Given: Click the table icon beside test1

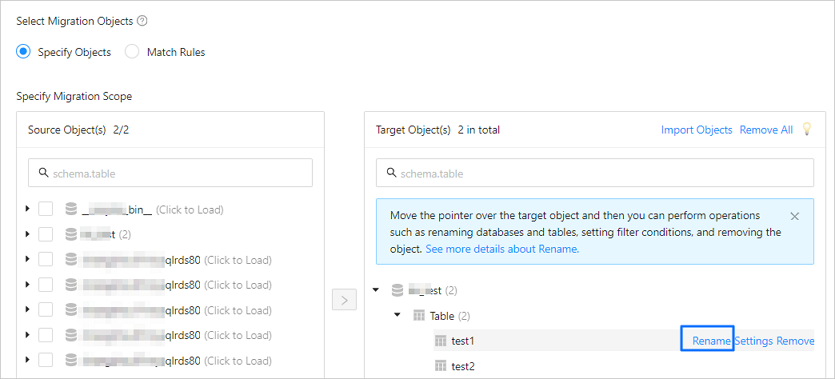Looking at the screenshot, I should (440, 341).
